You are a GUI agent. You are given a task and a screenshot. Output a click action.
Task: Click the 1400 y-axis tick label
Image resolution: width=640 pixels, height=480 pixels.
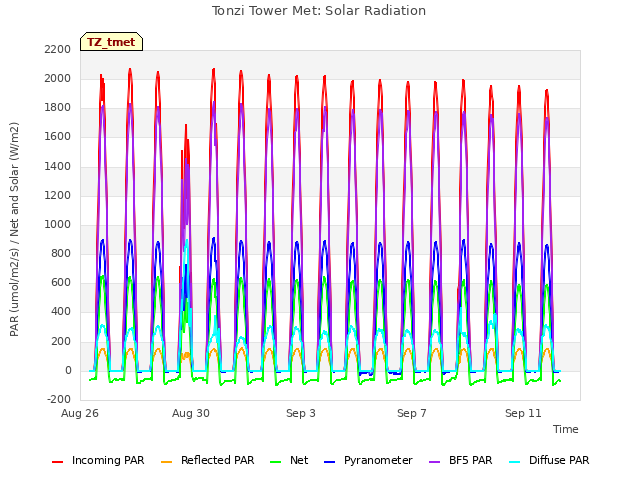pos(58,167)
